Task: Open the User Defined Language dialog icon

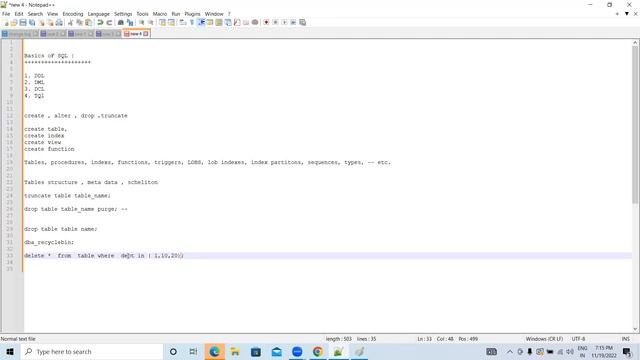Action: click(210, 22)
